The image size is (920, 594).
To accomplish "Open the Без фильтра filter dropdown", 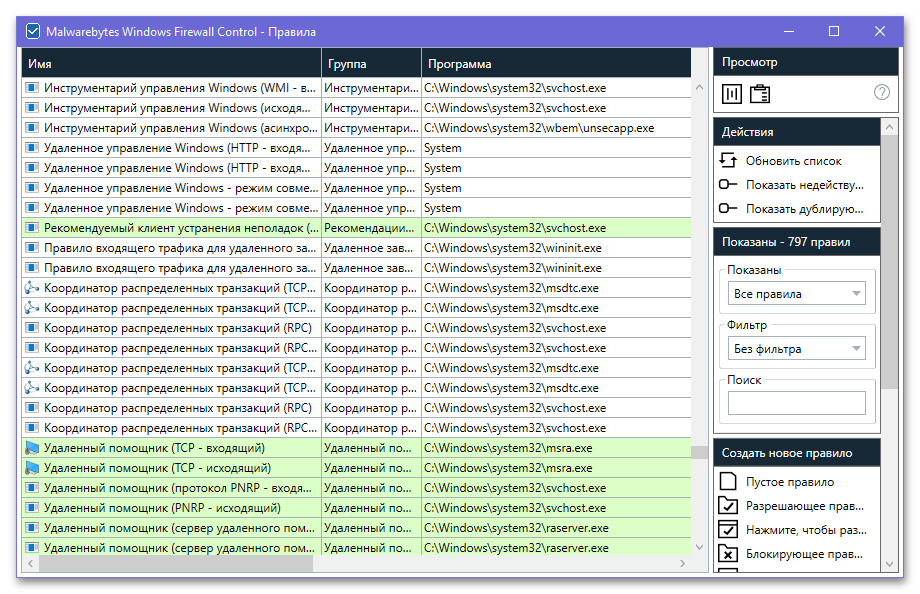I will pos(796,349).
